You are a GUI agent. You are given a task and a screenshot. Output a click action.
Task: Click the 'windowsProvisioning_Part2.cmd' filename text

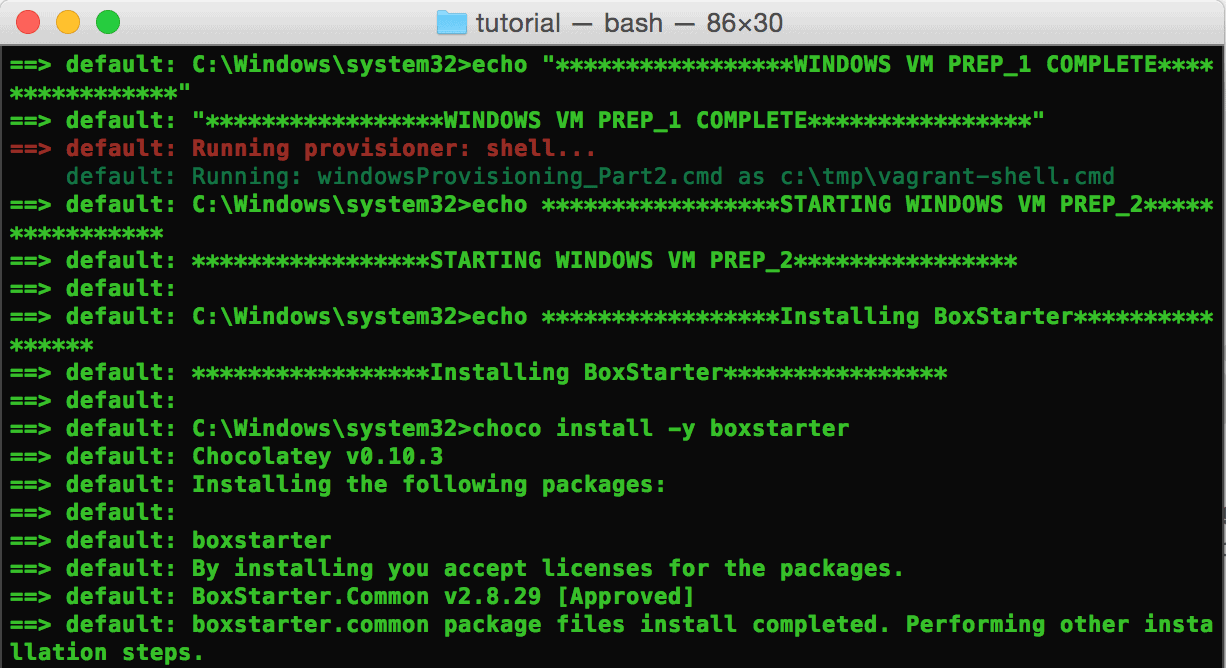point(520,177)
